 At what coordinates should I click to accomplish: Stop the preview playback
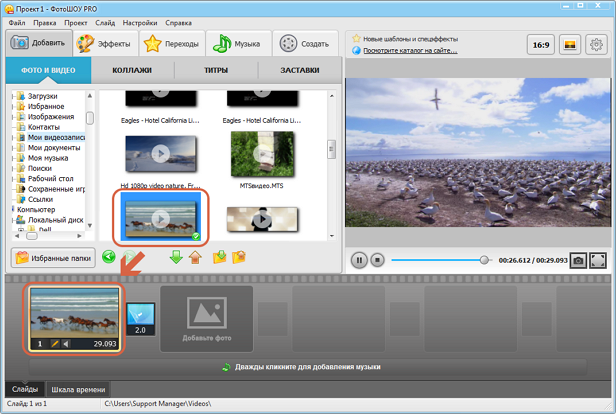(377, 260)
